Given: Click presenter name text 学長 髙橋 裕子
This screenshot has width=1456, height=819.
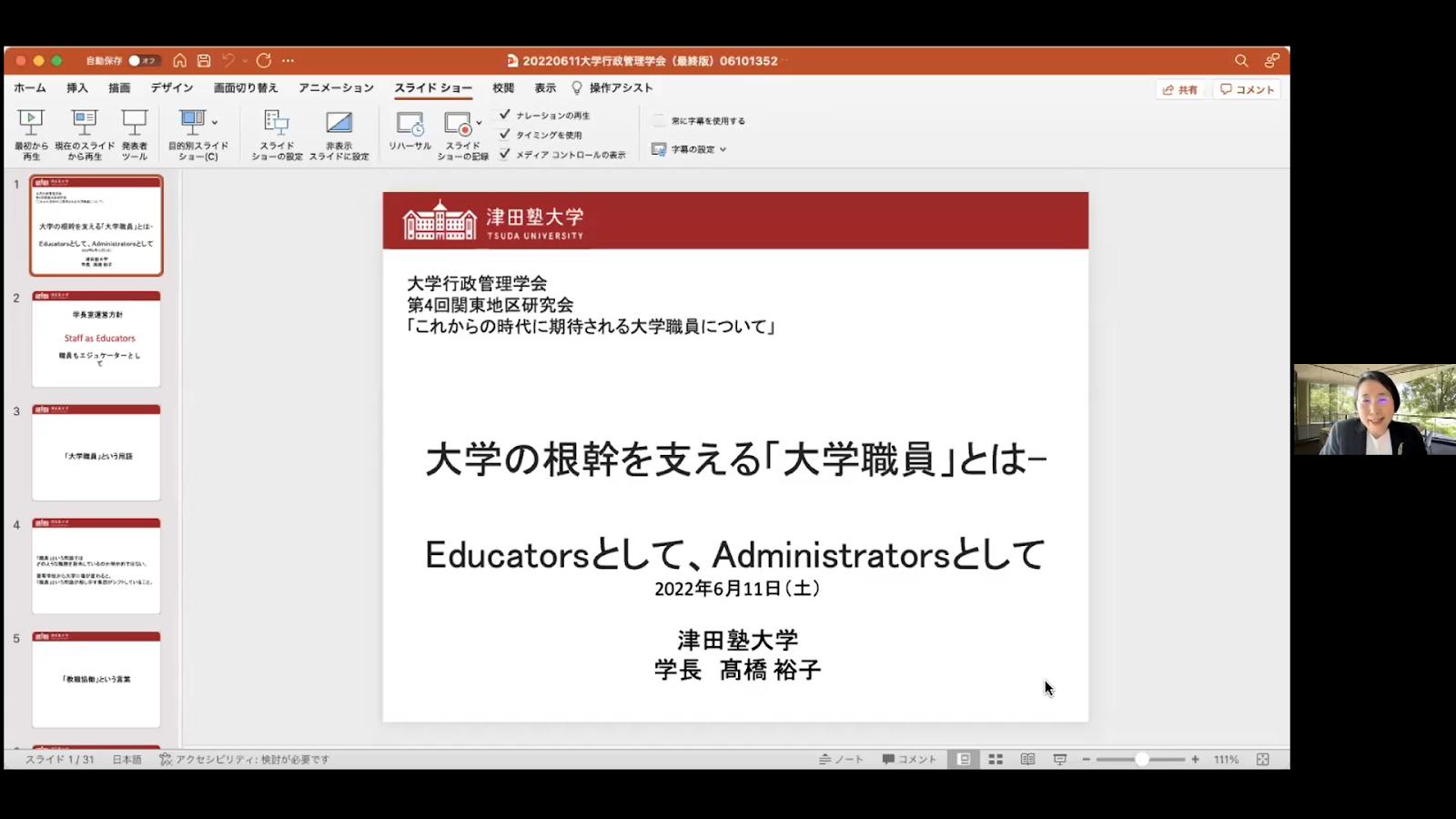Looking at the screenshot, I should click(737, 670).
